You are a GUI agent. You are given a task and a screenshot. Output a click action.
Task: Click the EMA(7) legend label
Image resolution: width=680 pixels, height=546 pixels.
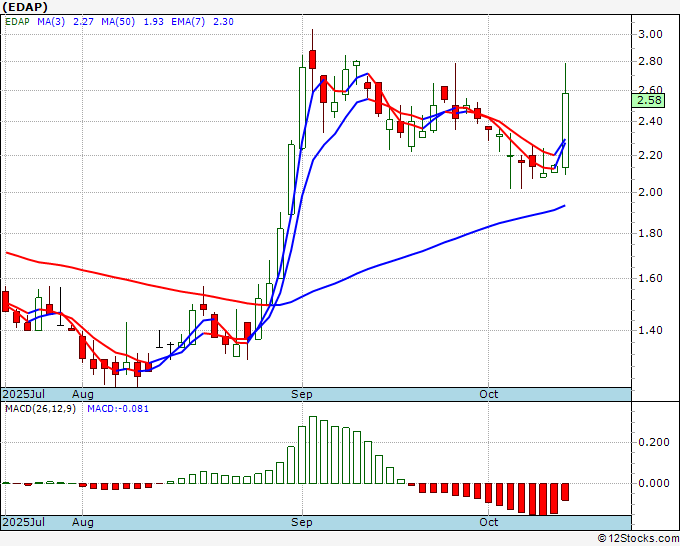click(x=188, y=22)
